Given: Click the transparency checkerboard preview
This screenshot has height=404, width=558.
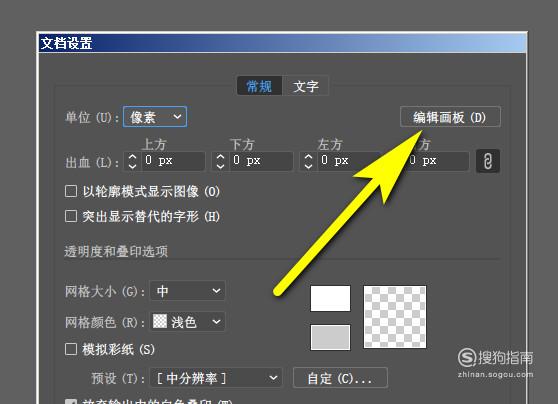Looking at the screenshot, I should 395,317.
